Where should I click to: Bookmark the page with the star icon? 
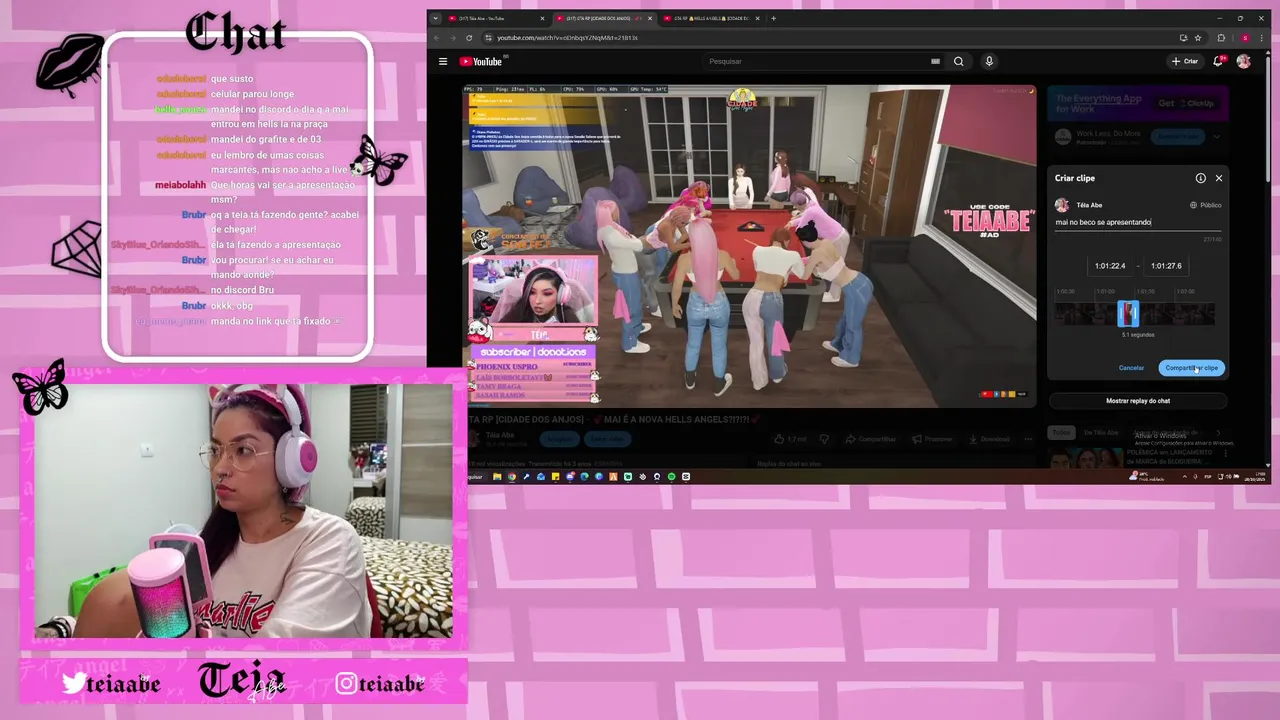[1198, 38]
